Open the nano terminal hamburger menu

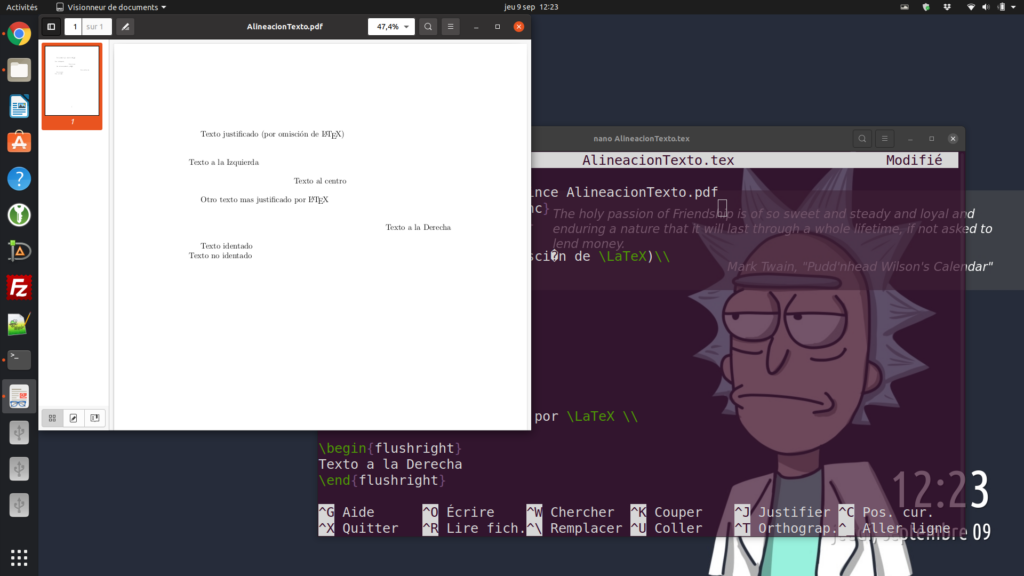pos(885,138)
